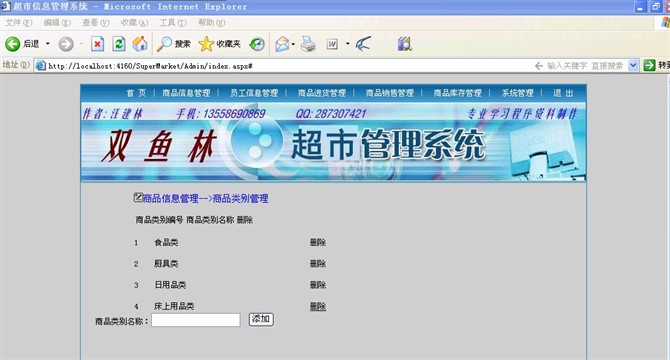Click the 输入关键字 直接搜索 search field

point(585,65)
